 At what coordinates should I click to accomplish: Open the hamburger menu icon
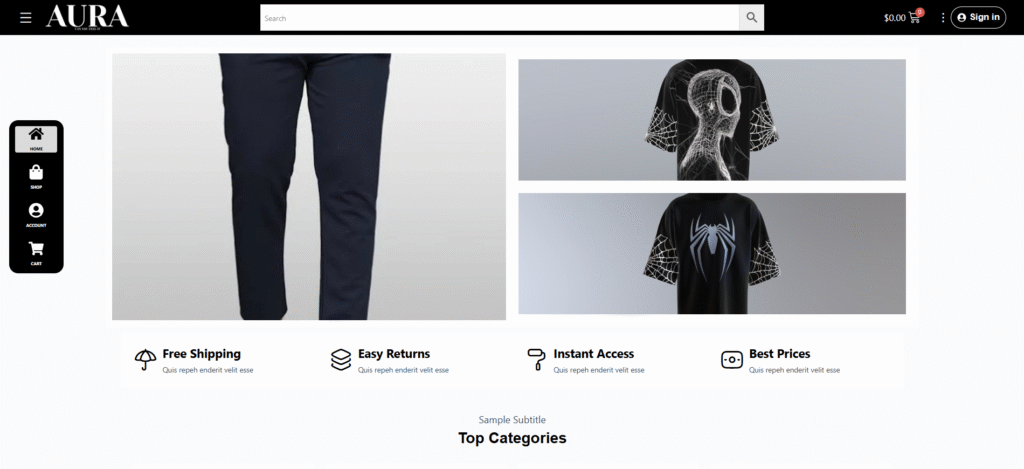tap(25, 18)
